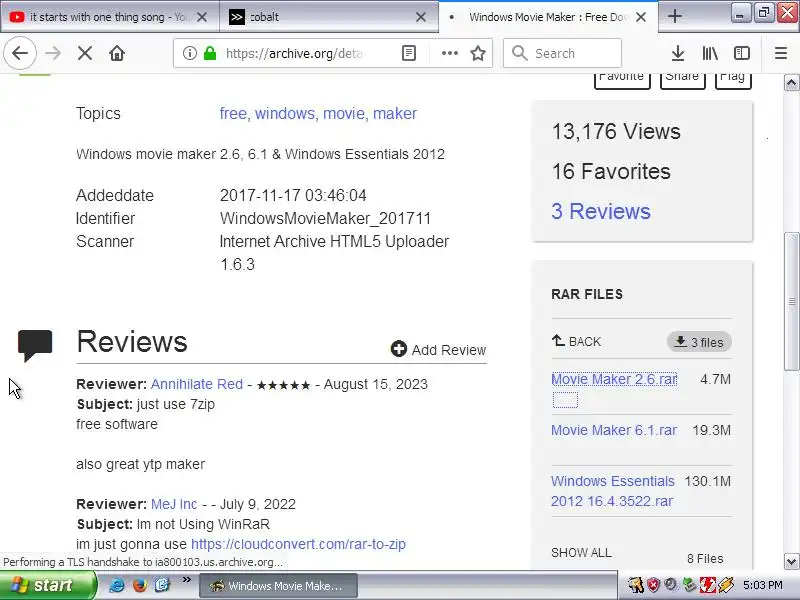This screenshot has height=600, width=800.
Task: Open site information (i) icon
Action: (x=189, y=53)
